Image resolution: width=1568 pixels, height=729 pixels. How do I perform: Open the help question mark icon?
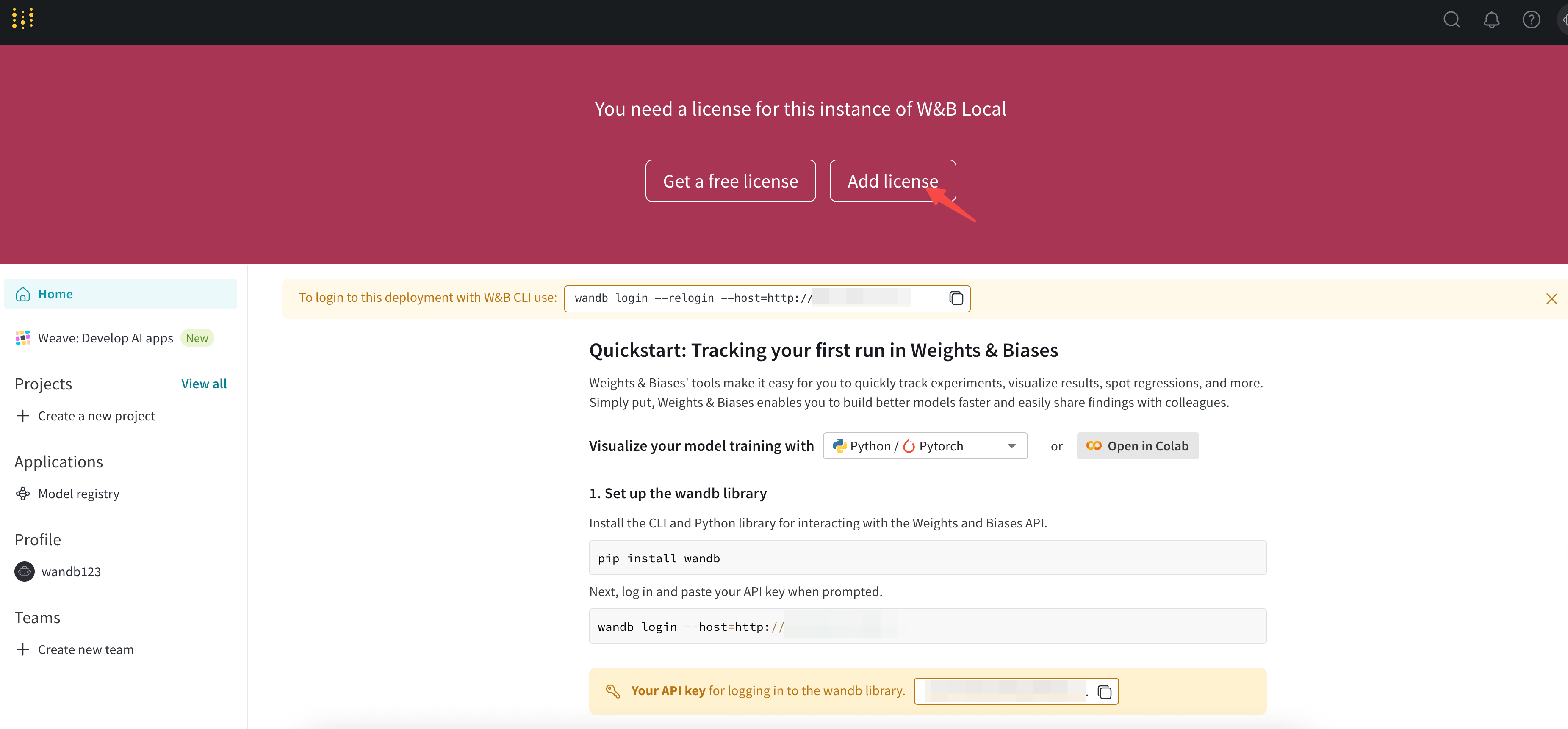pyautogui.click(x=1531, y=20)
